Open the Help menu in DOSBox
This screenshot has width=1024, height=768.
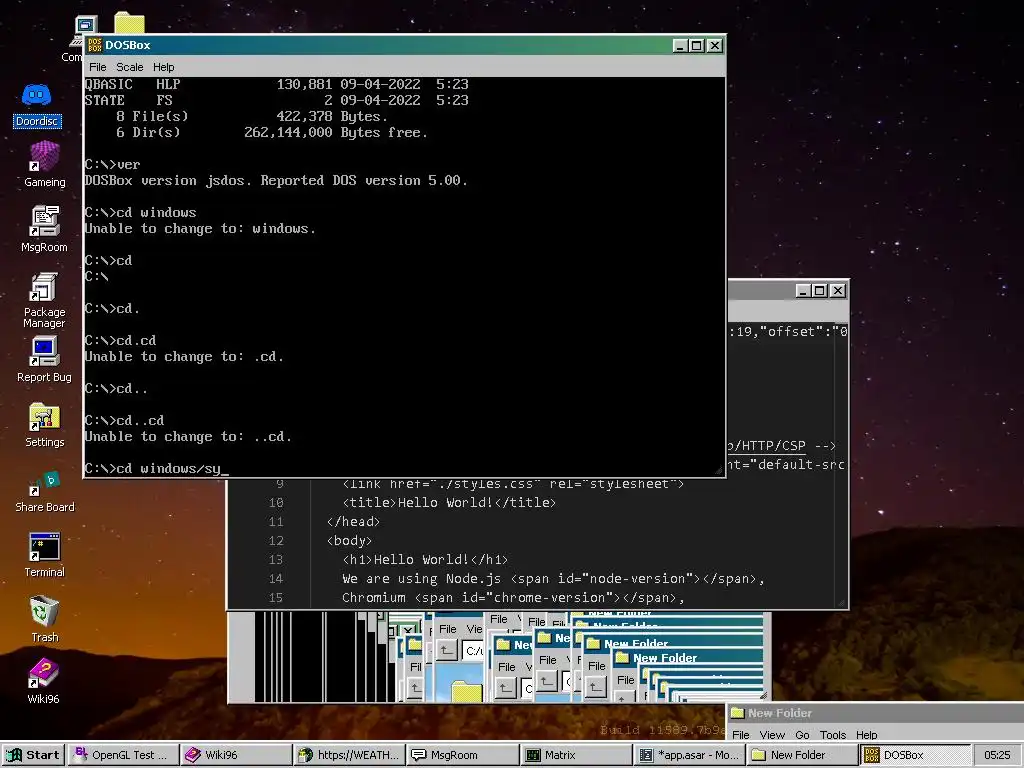point(163,67)
